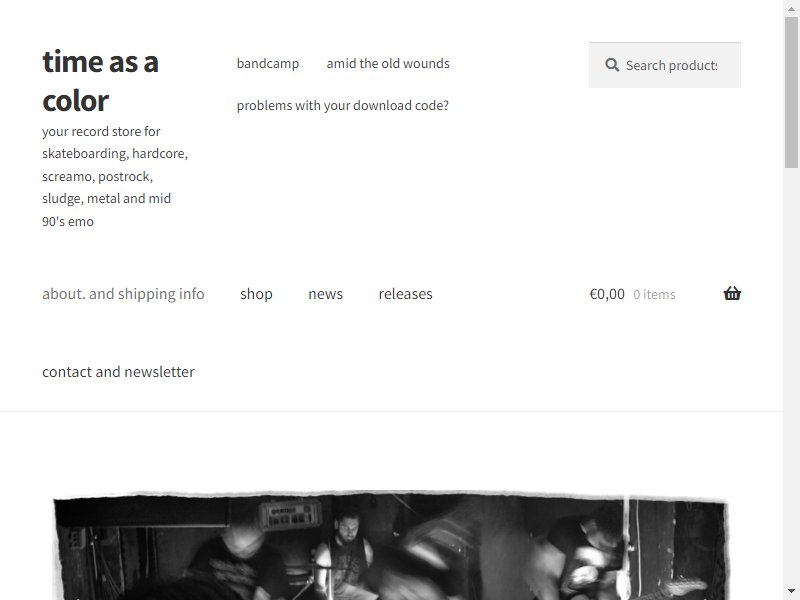The height and width of the screenshot is (600, 800).
Task: Click the scrollbar down arrow
Action: point(791,591)
